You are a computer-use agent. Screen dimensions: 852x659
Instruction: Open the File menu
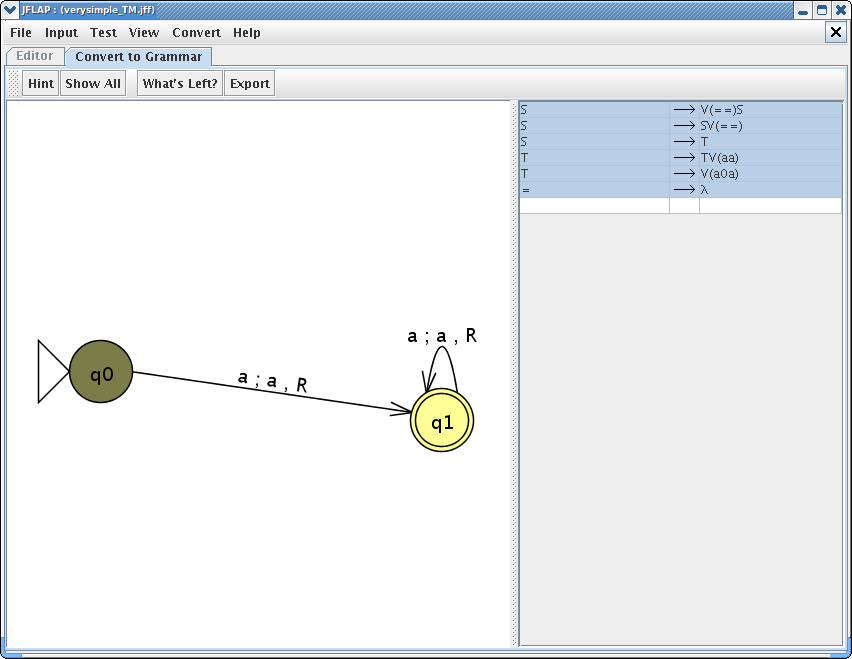click(21, 33)
